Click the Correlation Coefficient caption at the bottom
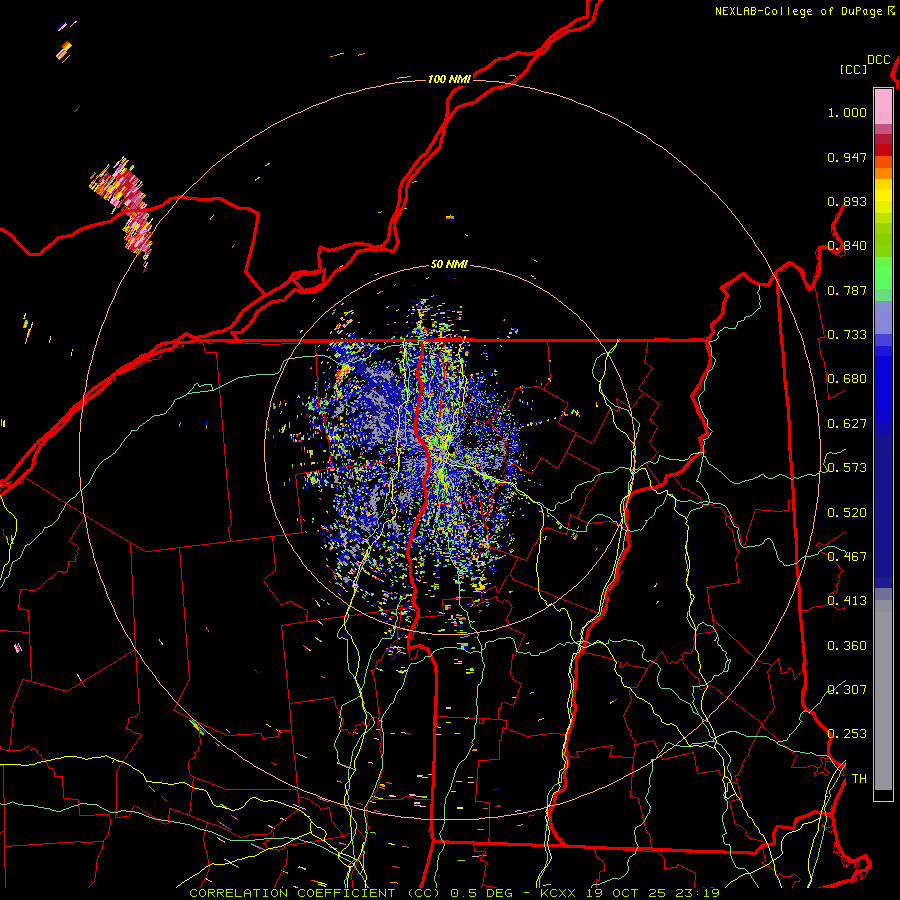Screen dimensions: 900x900 [454, 893]
